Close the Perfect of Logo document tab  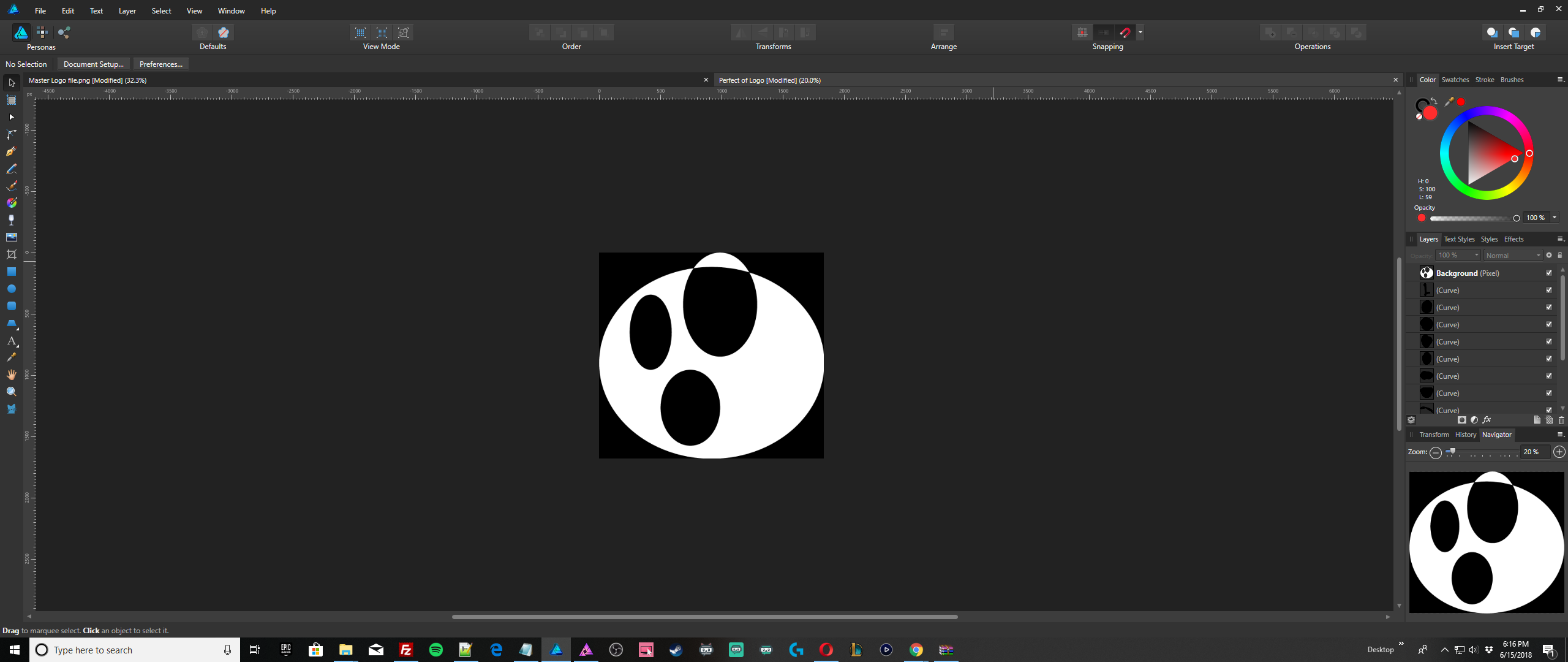click(1396, 80)
